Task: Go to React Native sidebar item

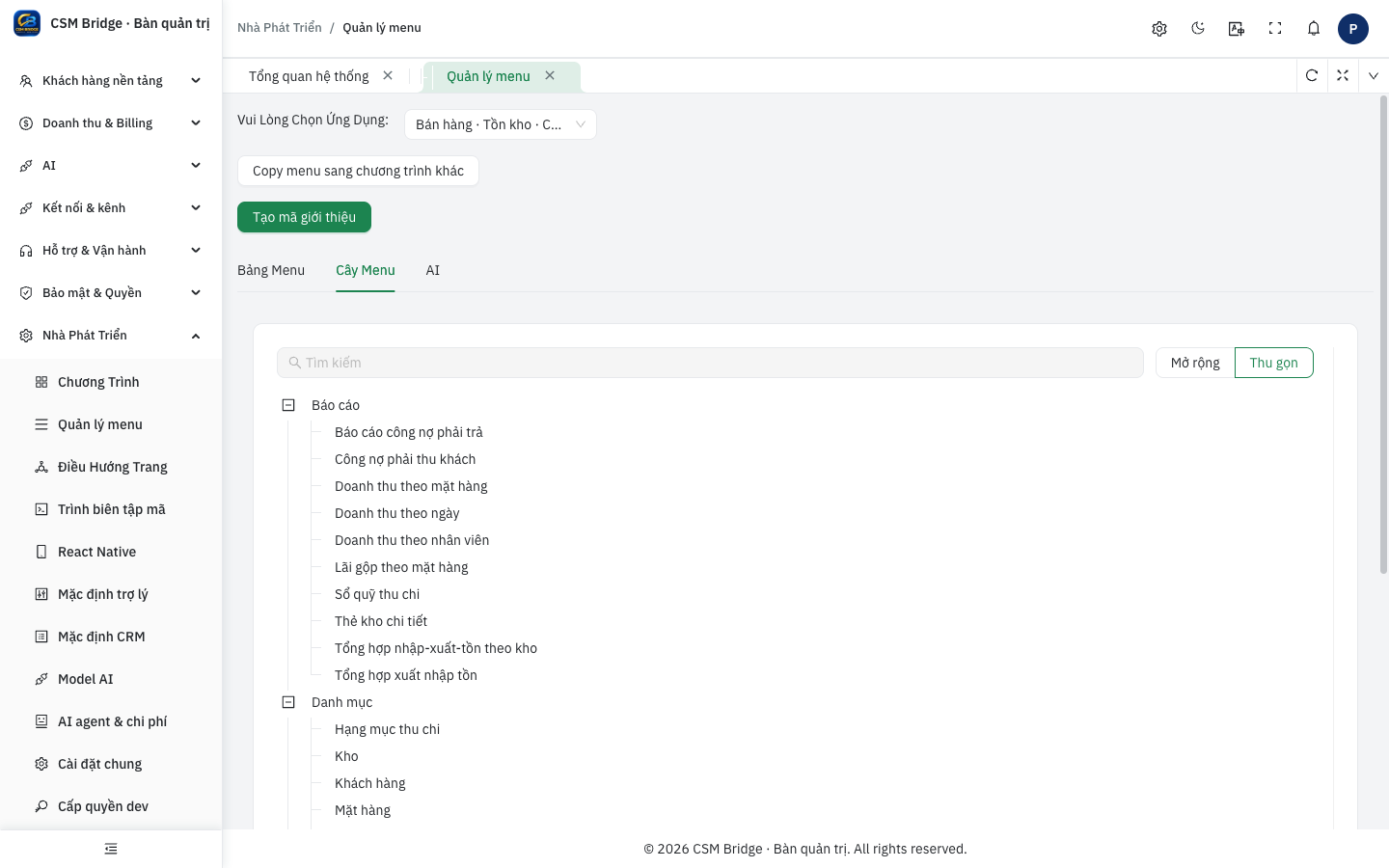Action: [x=111, y=552]
